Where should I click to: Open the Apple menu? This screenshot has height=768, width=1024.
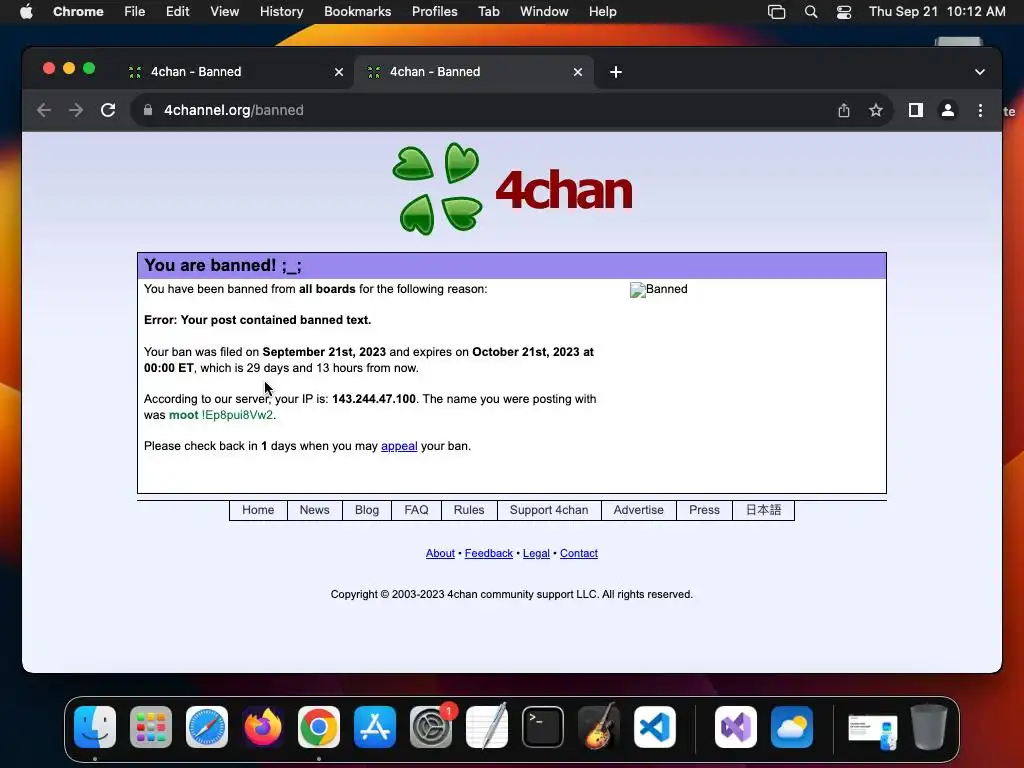click(26, 12)
